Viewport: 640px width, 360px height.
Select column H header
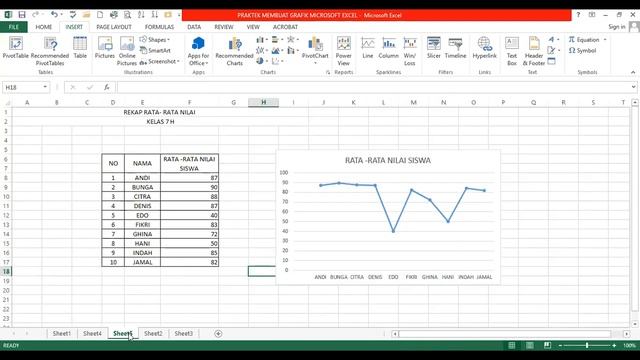coord(263,102)
